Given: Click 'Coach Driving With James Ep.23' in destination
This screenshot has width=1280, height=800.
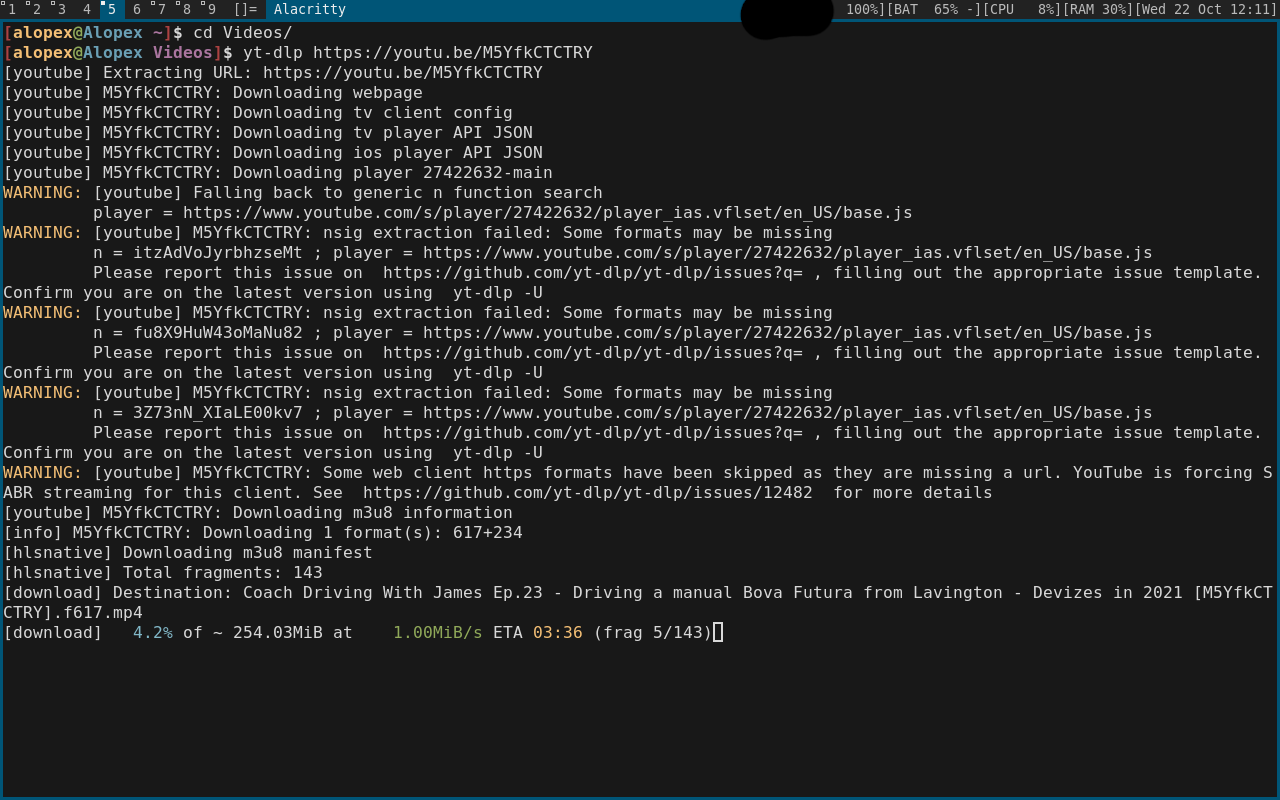Looking at the screenshot, I should tap(393, 593).
